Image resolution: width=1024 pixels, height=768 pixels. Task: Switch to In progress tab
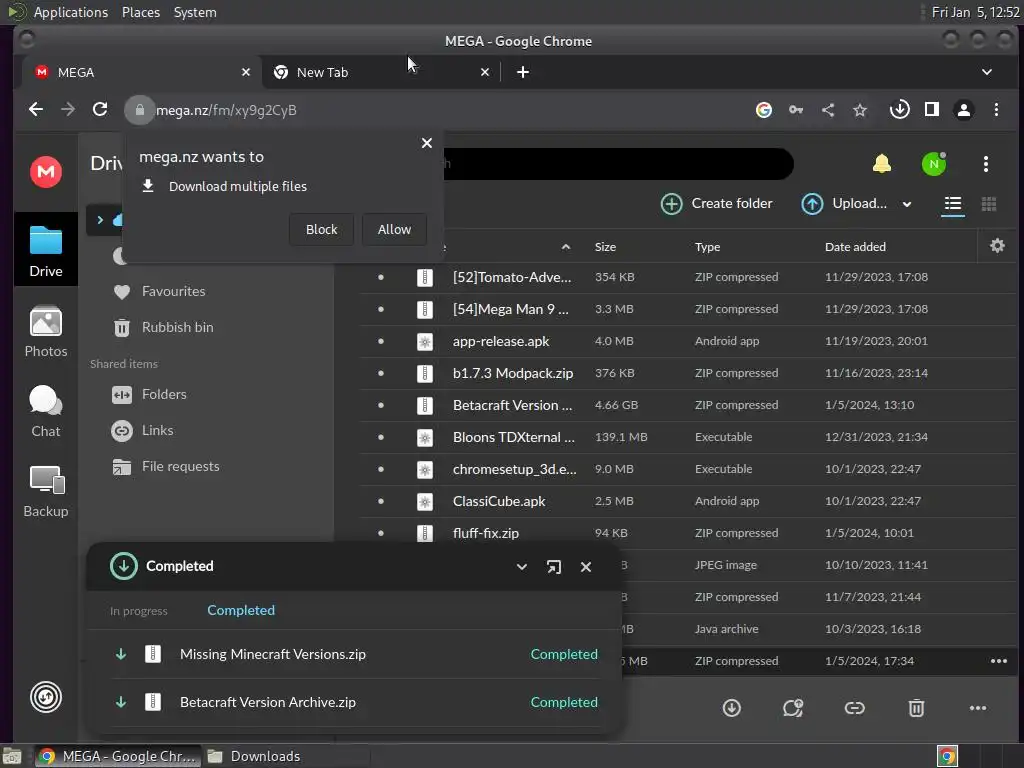(x=138, y=611)
